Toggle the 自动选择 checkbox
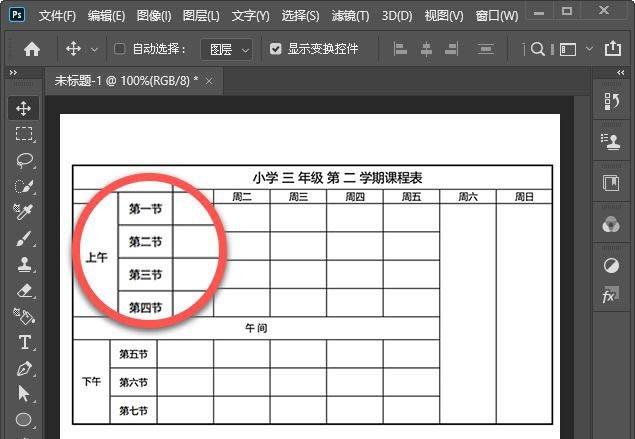635x439 pixels. click(120, 49)
